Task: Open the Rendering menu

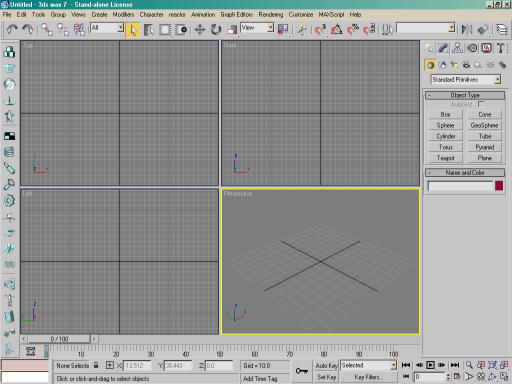Action: 271,14
